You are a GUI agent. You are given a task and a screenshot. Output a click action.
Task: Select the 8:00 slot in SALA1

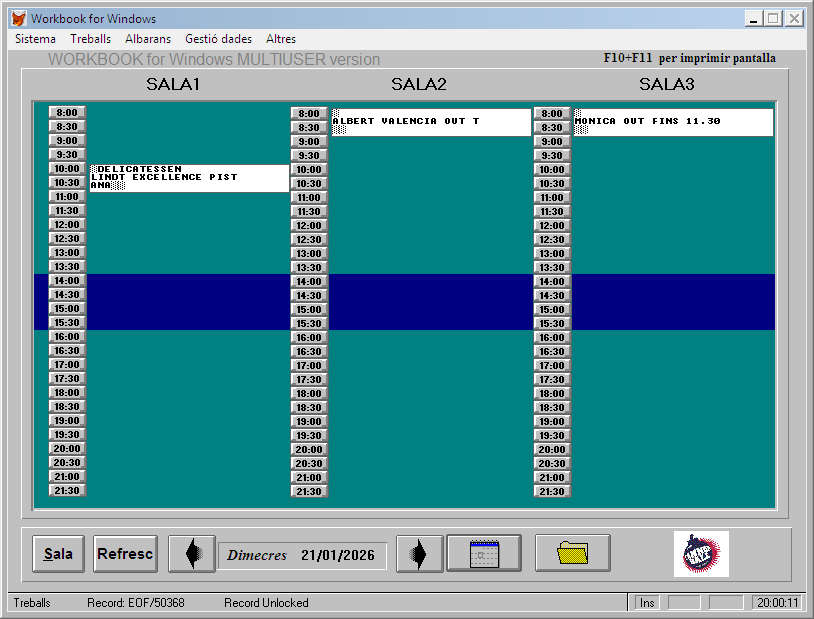(x=68, y=113)
